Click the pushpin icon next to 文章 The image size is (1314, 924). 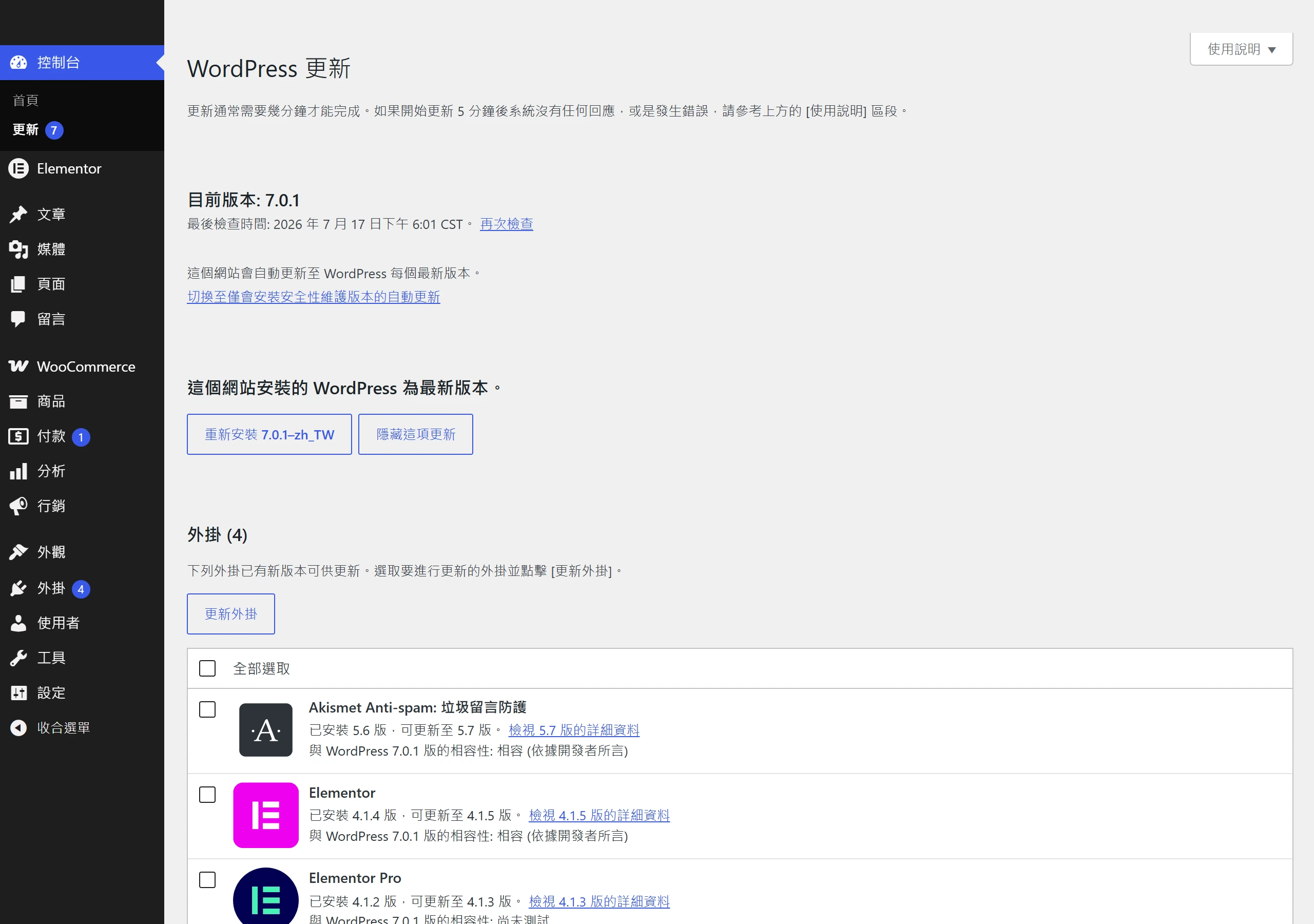(18, 214)
